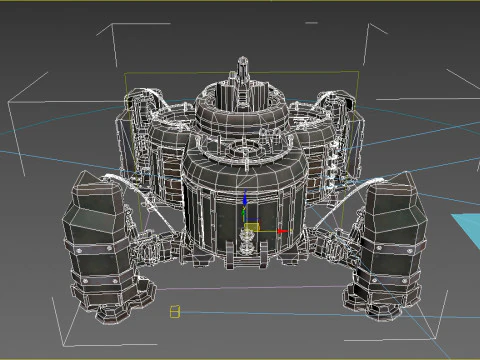Select the small yellow helper box object

pos(175,311)
